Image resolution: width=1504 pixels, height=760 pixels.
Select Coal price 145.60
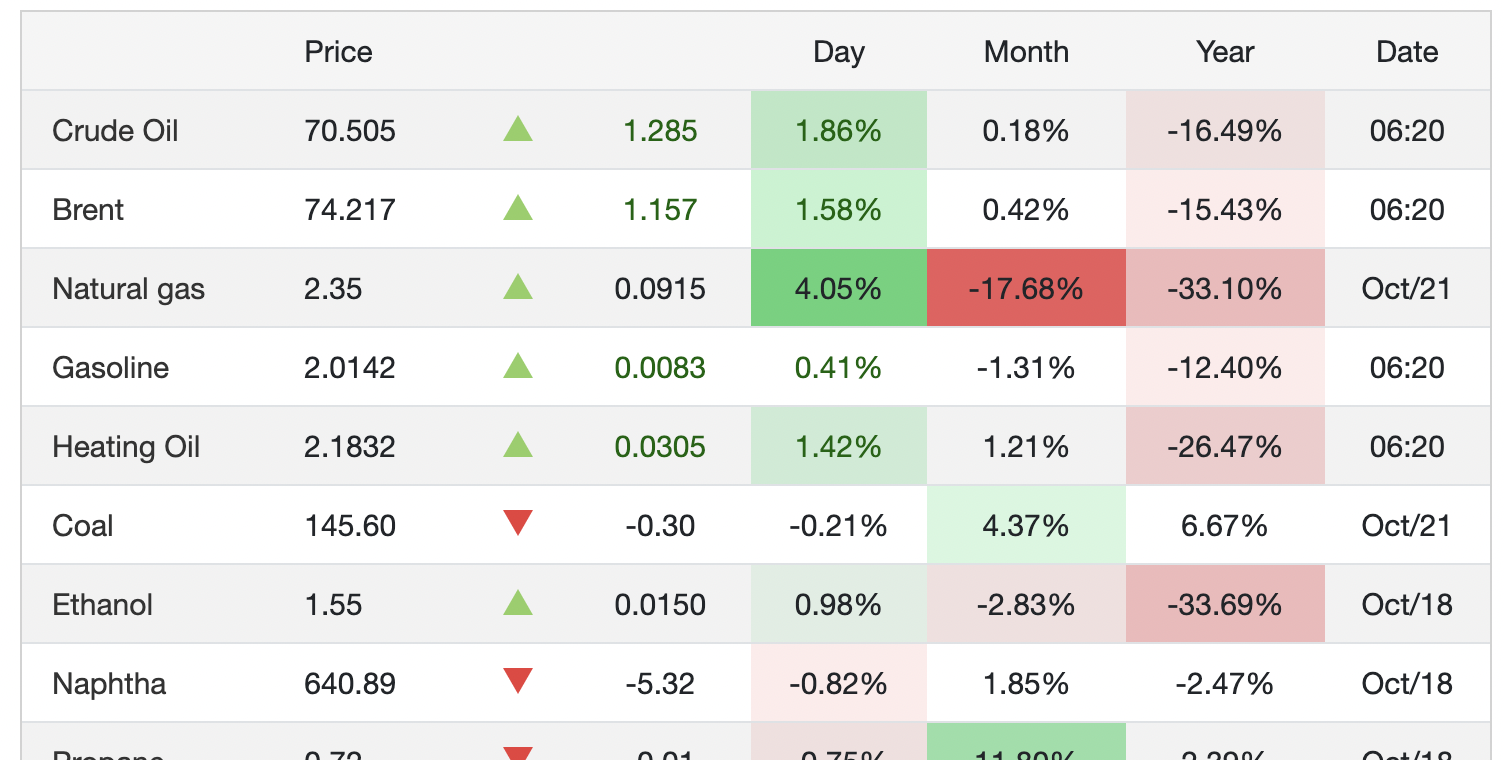[350, 526]
